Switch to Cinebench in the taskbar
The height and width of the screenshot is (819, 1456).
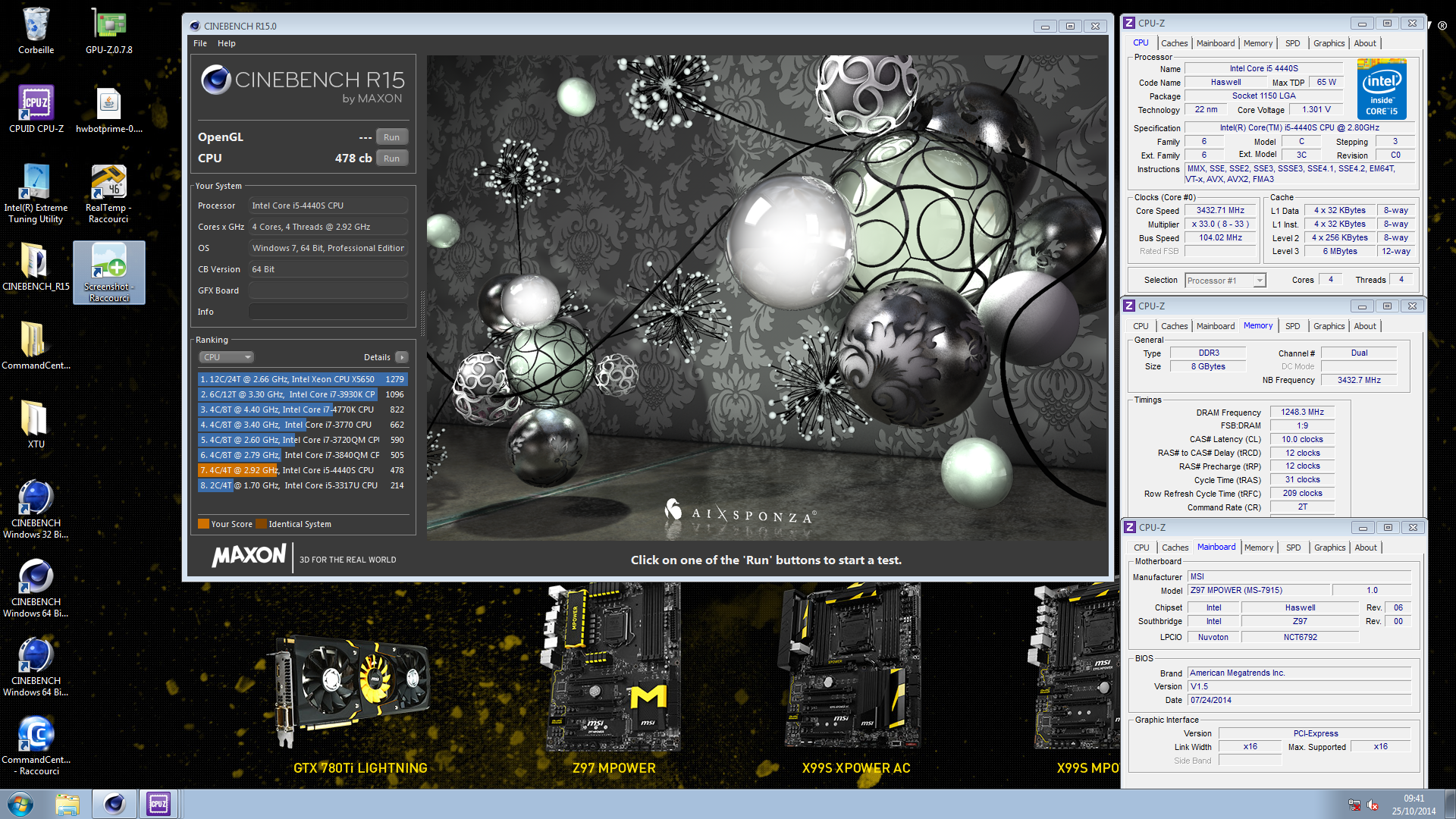115,804
